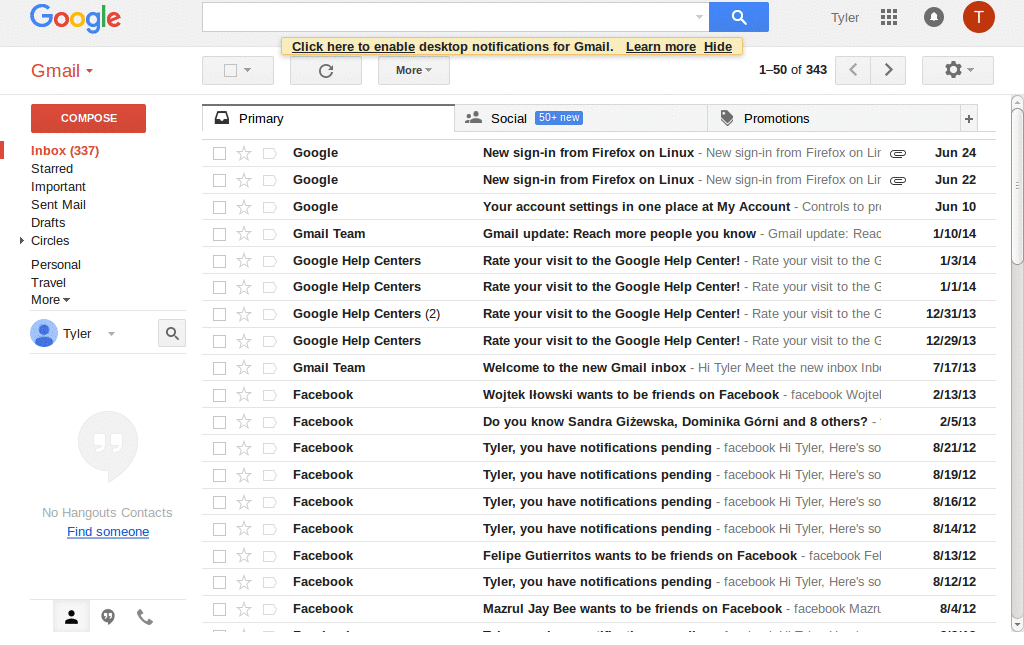
Task: Click the Tyler Hangouts profile picture
Action: point(44,334)
